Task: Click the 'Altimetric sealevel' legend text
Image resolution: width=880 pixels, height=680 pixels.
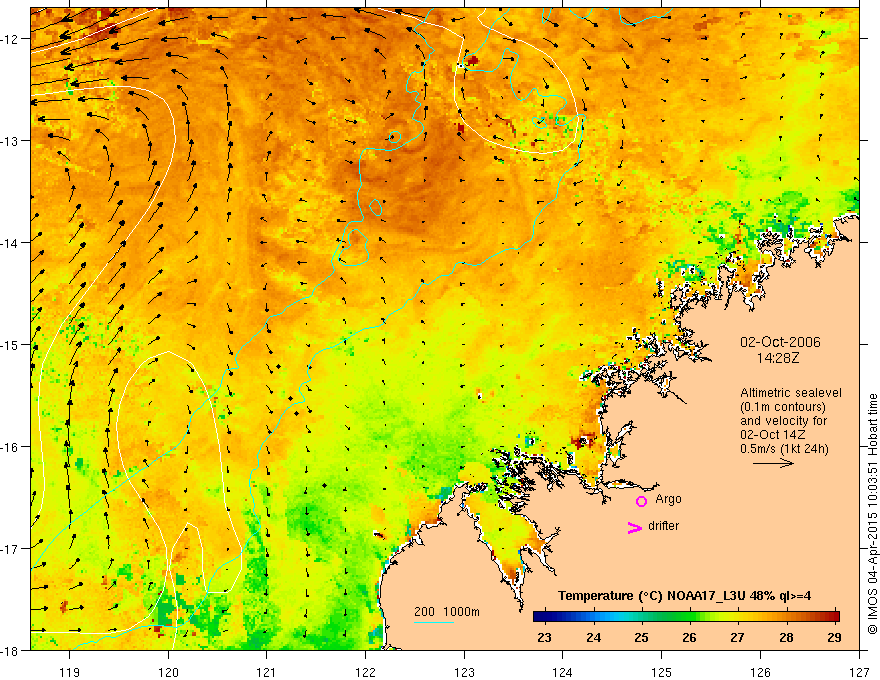Action: click(791, 393)
